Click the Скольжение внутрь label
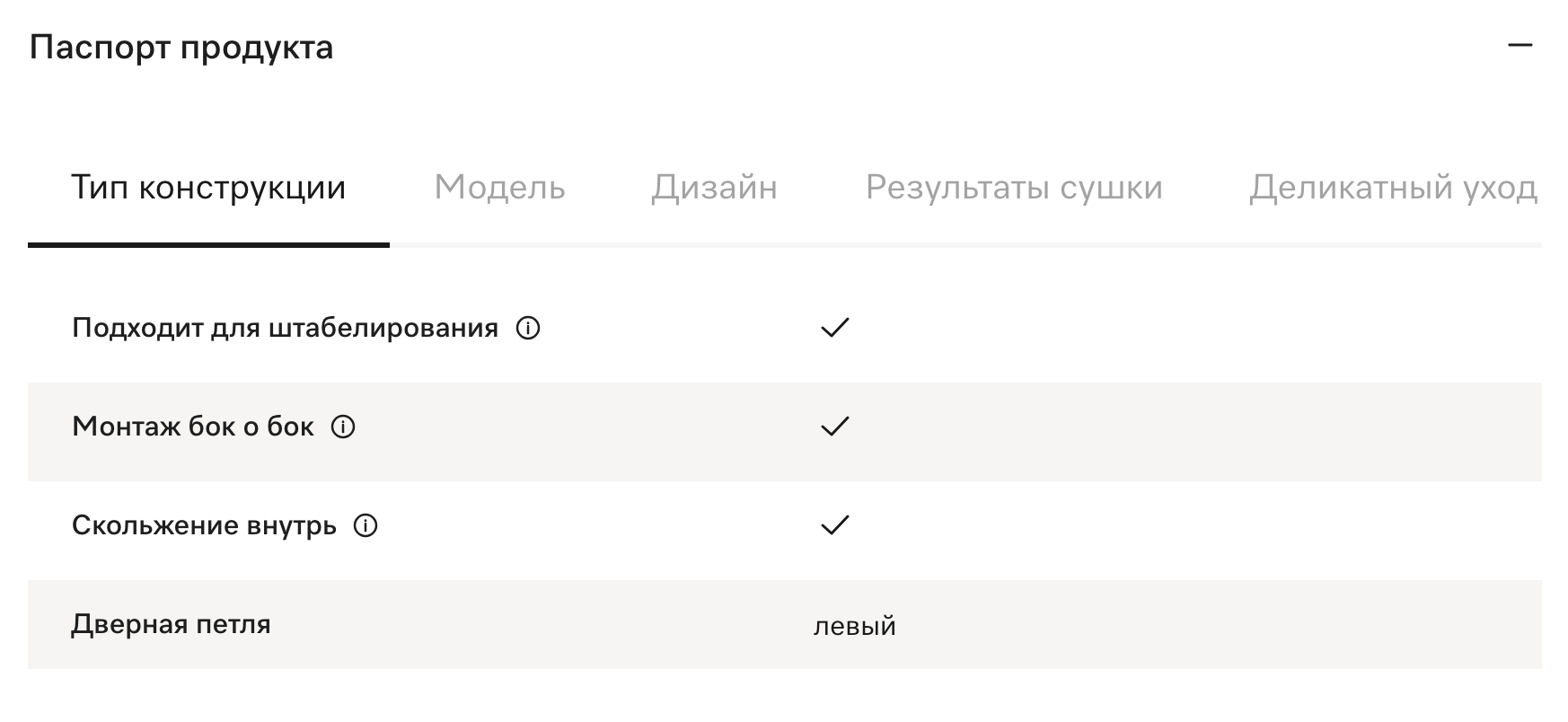Viewport: 1568px width, 722px height. [x=204, y=525]
